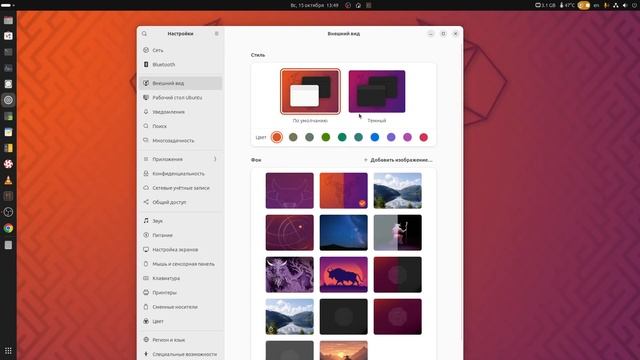Click the home icon in the top bar
This screenshot has width=640, height=360.
tap(358, 5)
